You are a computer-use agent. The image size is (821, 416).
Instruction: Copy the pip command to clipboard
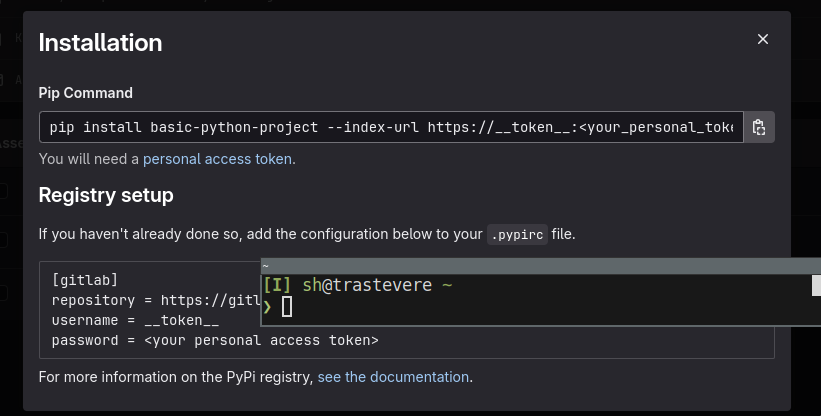759,127
